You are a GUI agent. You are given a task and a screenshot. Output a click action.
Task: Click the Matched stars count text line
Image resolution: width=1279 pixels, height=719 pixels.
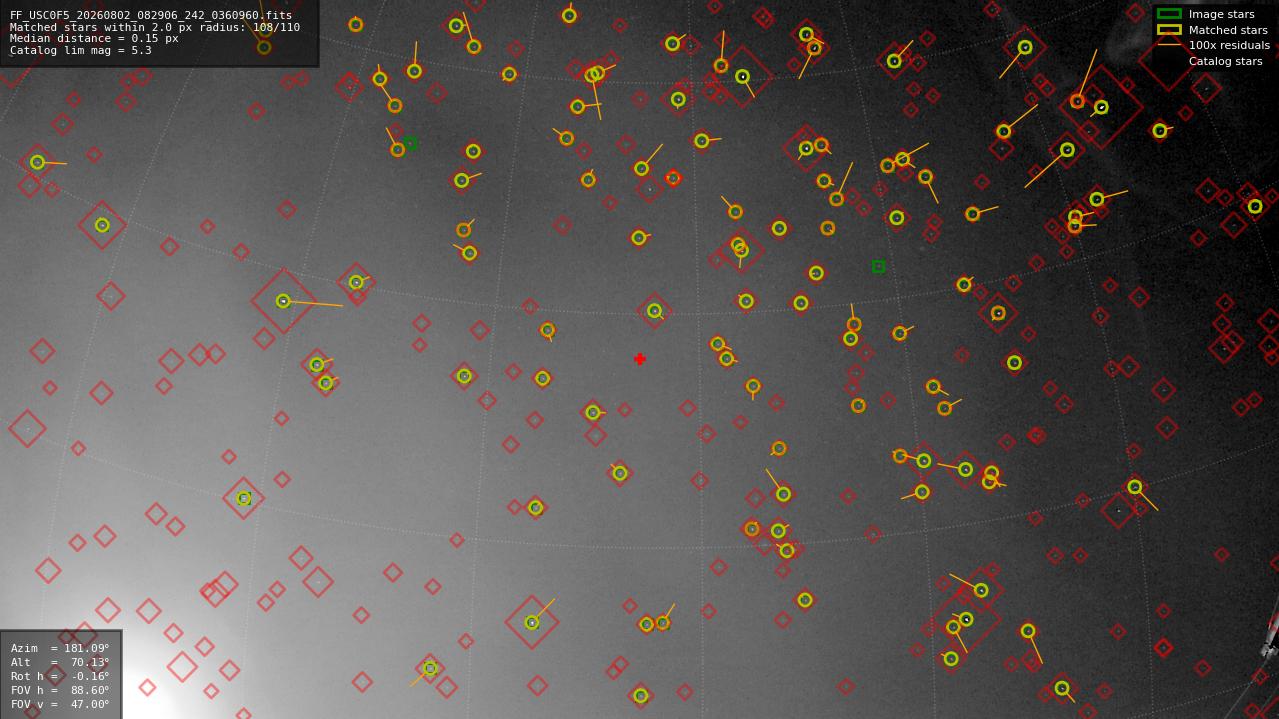[x=155, y=27]
